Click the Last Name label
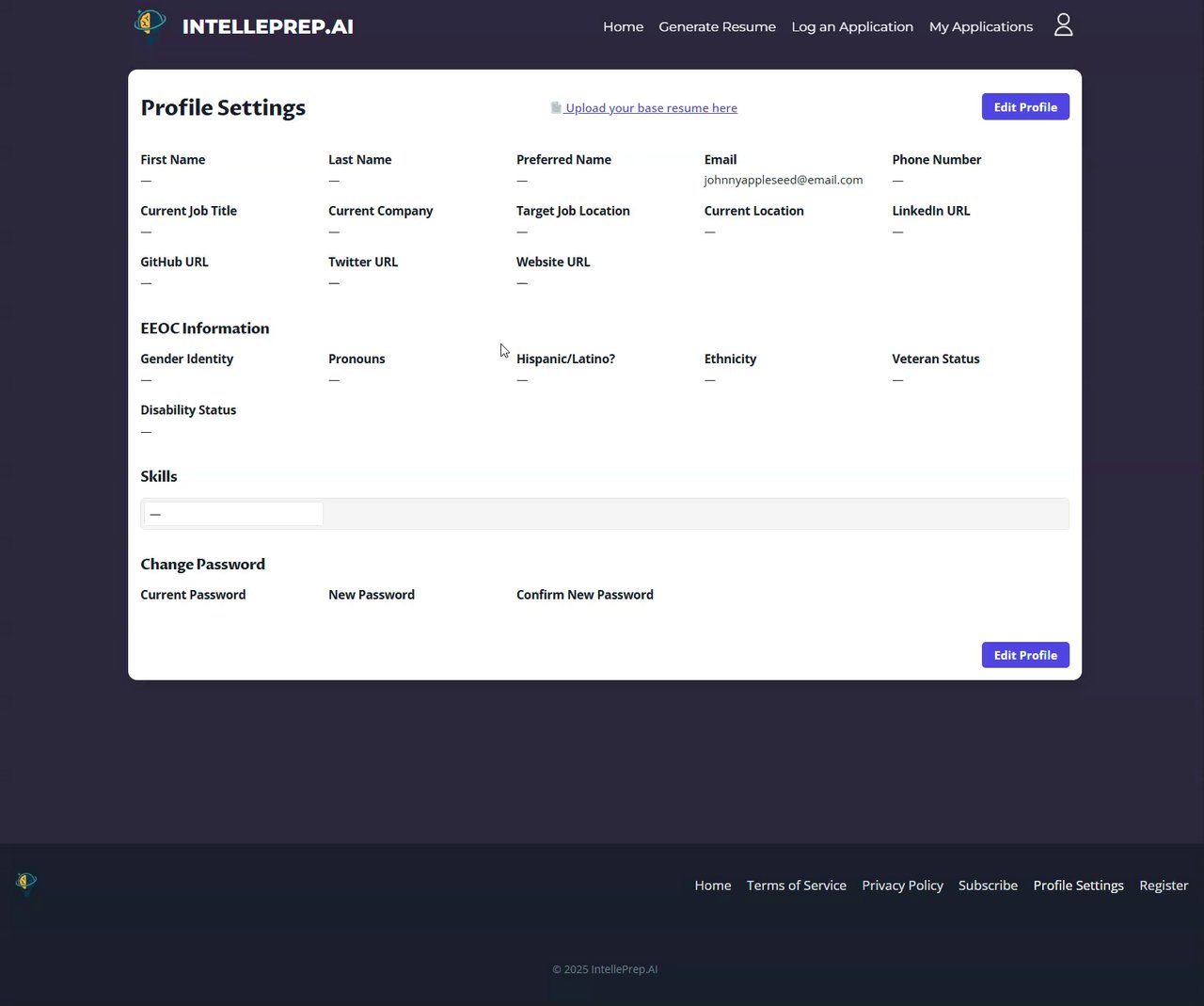This screenshot has width=1204, height=1006. pyautogui.click(x=360, y=159)
